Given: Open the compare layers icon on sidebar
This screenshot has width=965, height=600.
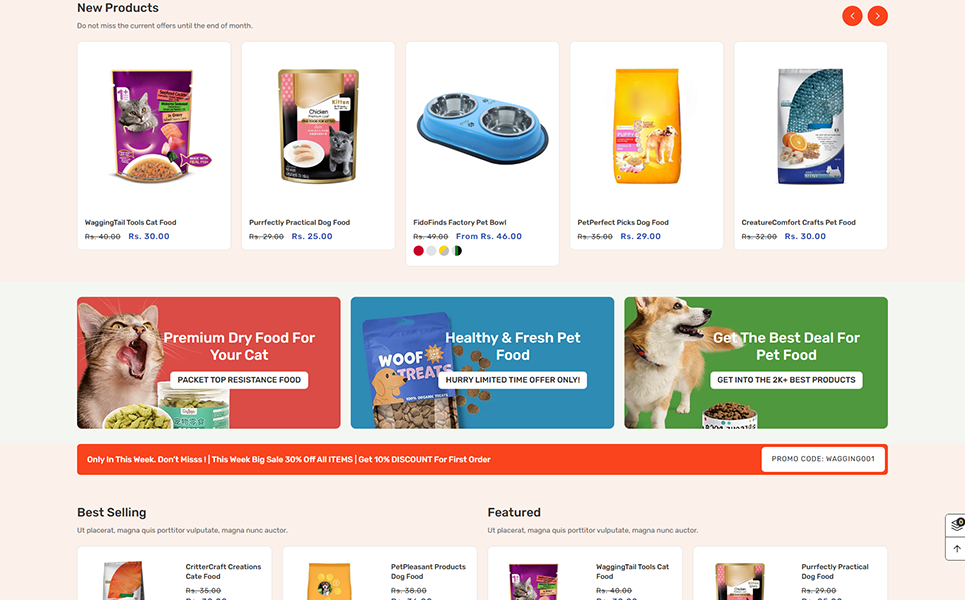Looking at the screenshot, I should point(956,525).
